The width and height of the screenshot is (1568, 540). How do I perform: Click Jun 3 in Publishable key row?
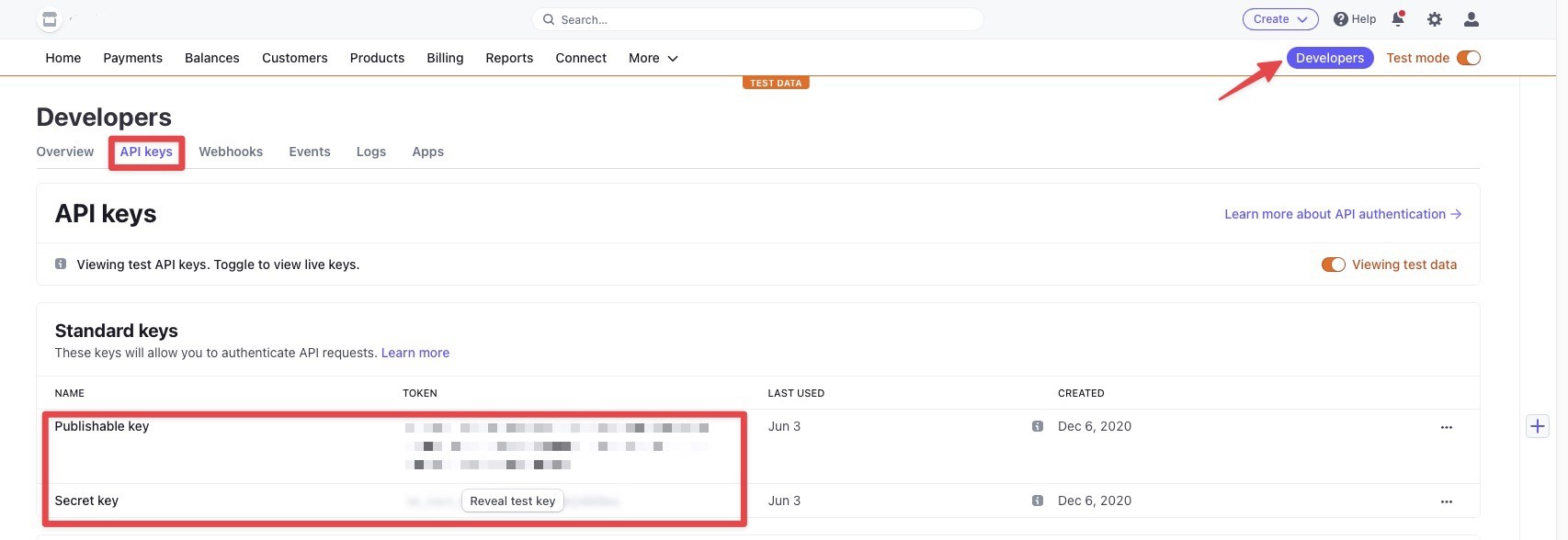[784, 426]
